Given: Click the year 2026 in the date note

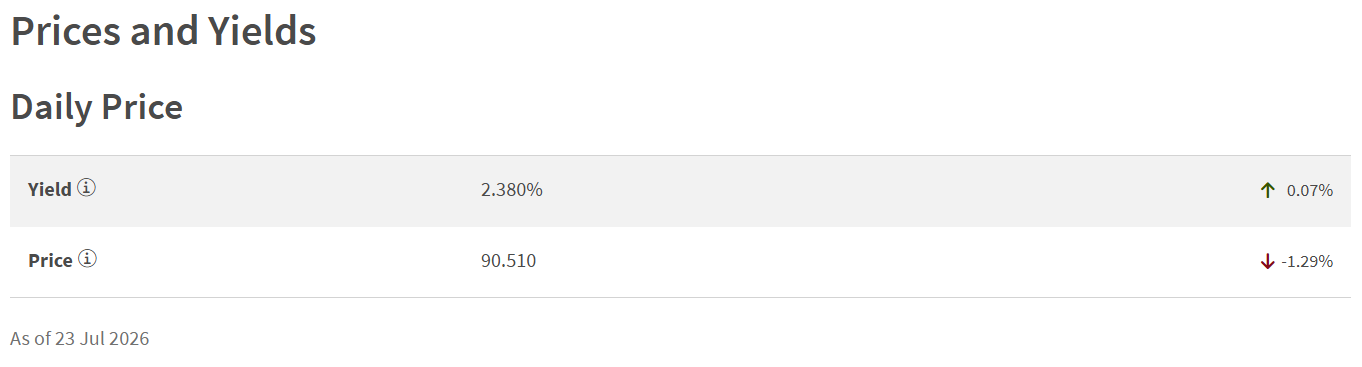Looking at the screenshot, I should [x=130, y=339].
